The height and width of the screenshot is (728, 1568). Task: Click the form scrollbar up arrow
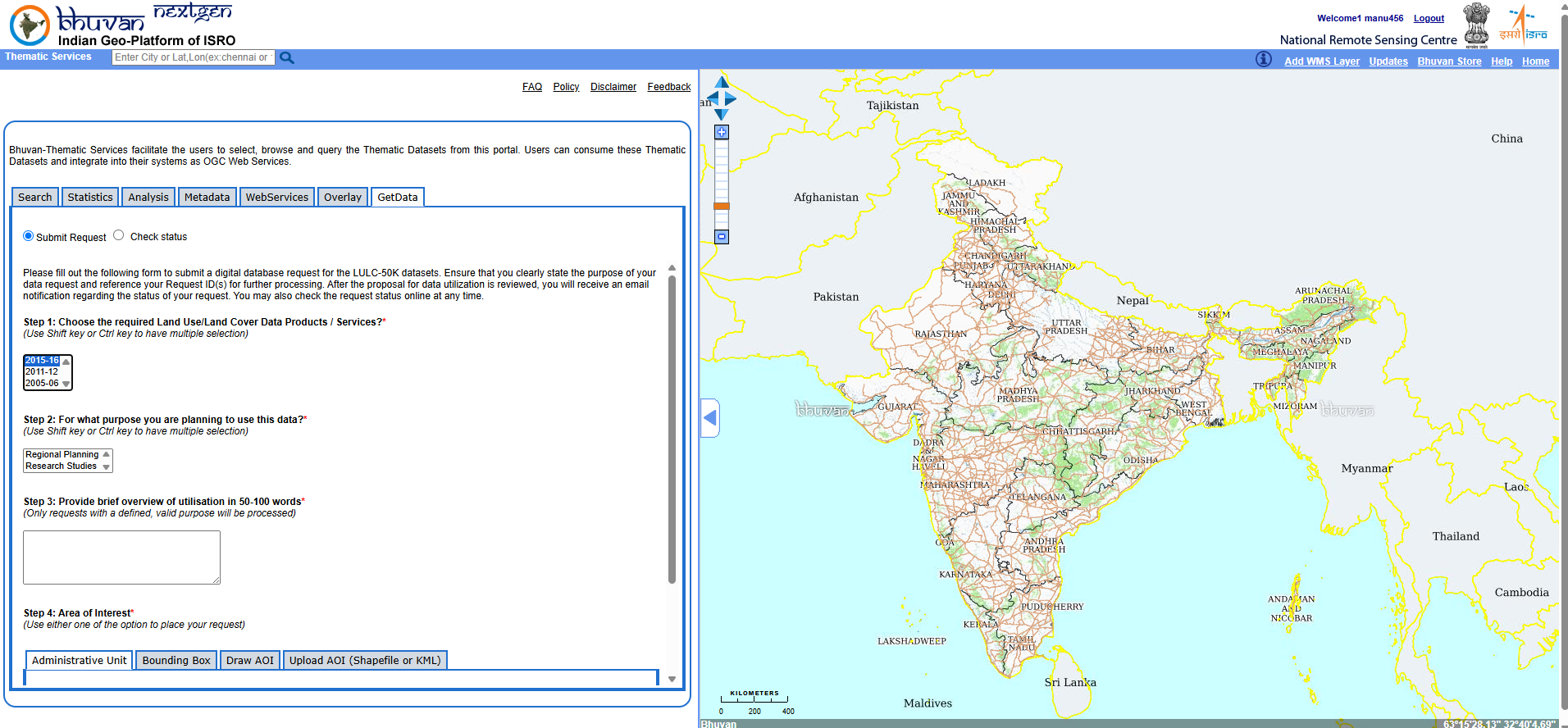pyautogui.click(x=672, y=268)
